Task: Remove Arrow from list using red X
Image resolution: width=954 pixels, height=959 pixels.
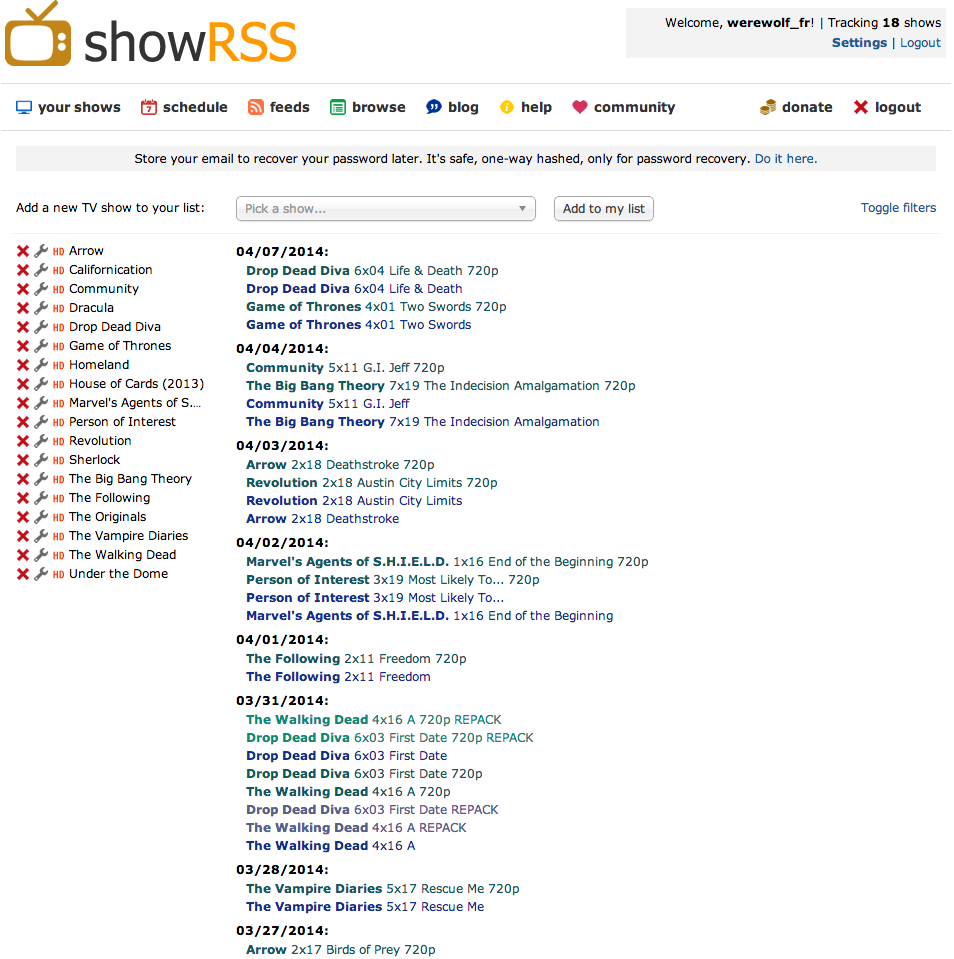Action: pyautogui.click(x=23, y=251)
